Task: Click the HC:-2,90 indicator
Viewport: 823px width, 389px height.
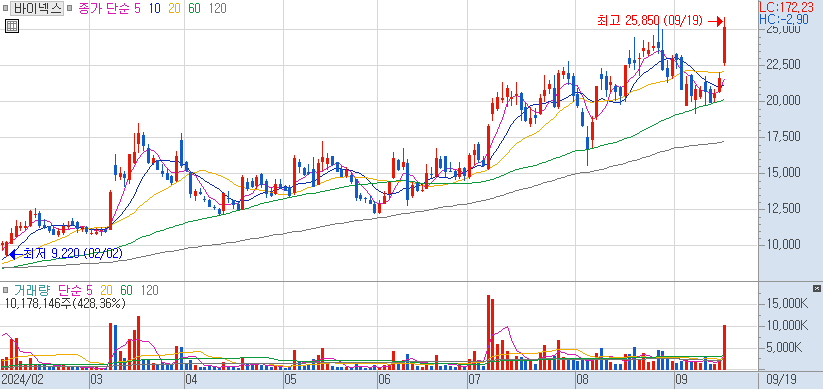Action: click(784, 19)
